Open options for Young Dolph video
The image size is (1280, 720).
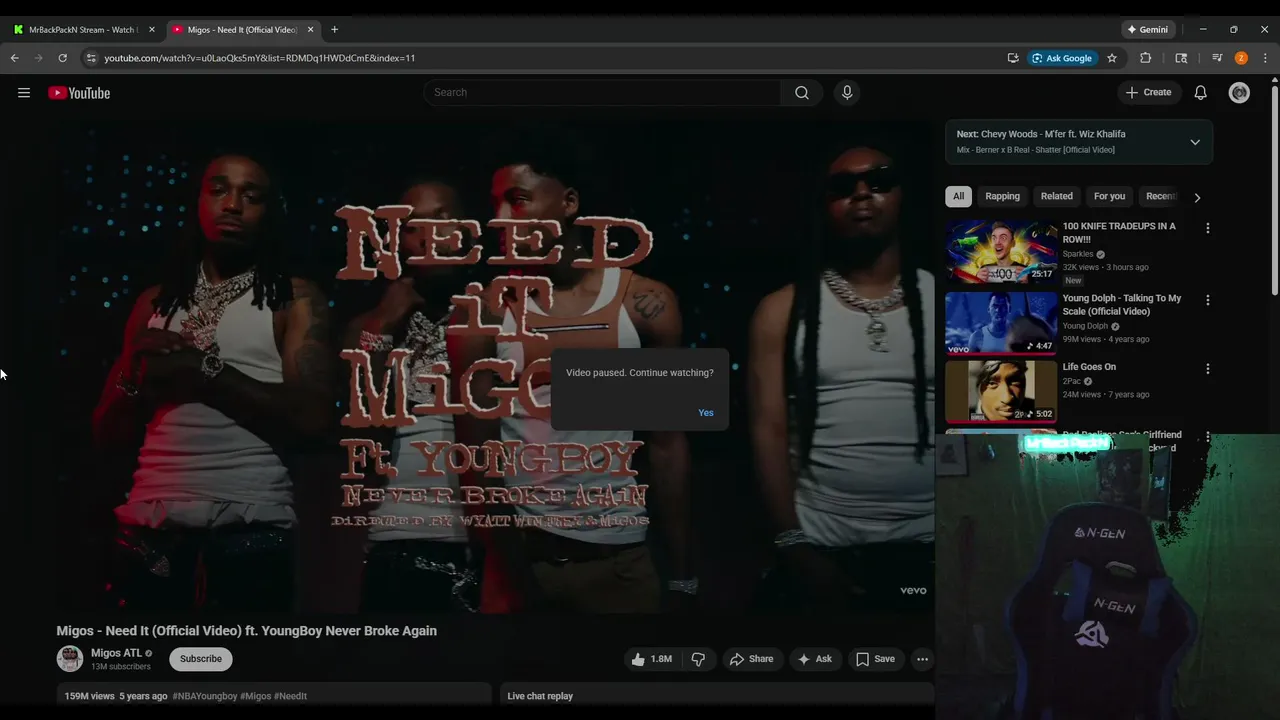point(1207,300)
